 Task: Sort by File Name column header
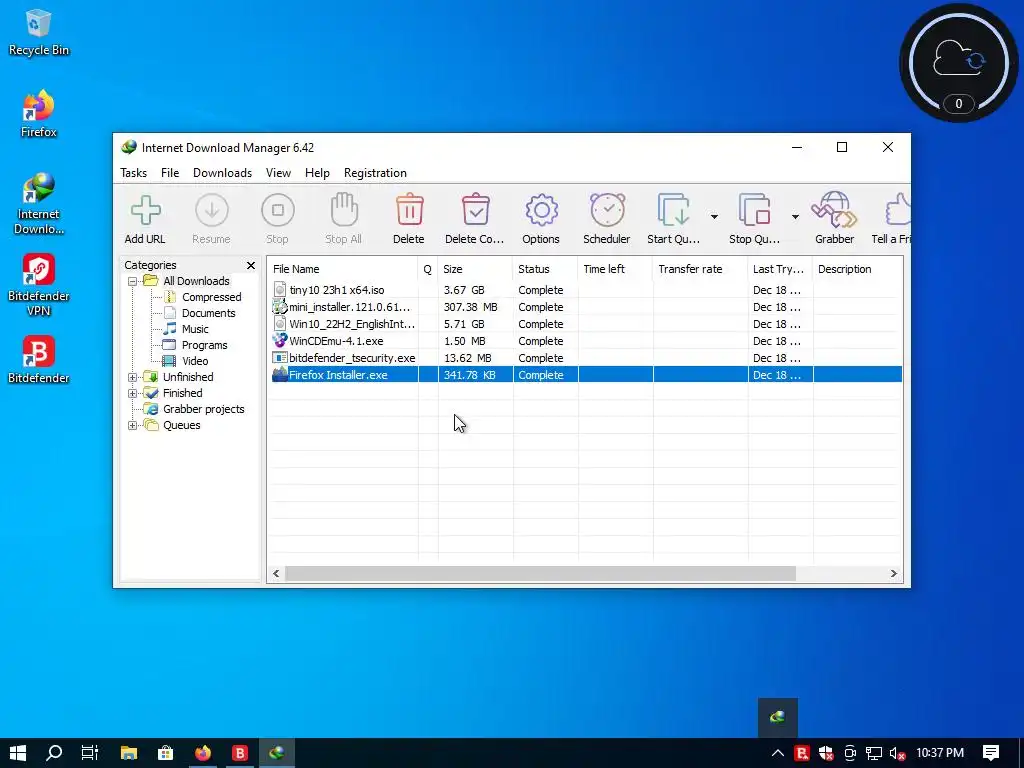tap(343, 269)
